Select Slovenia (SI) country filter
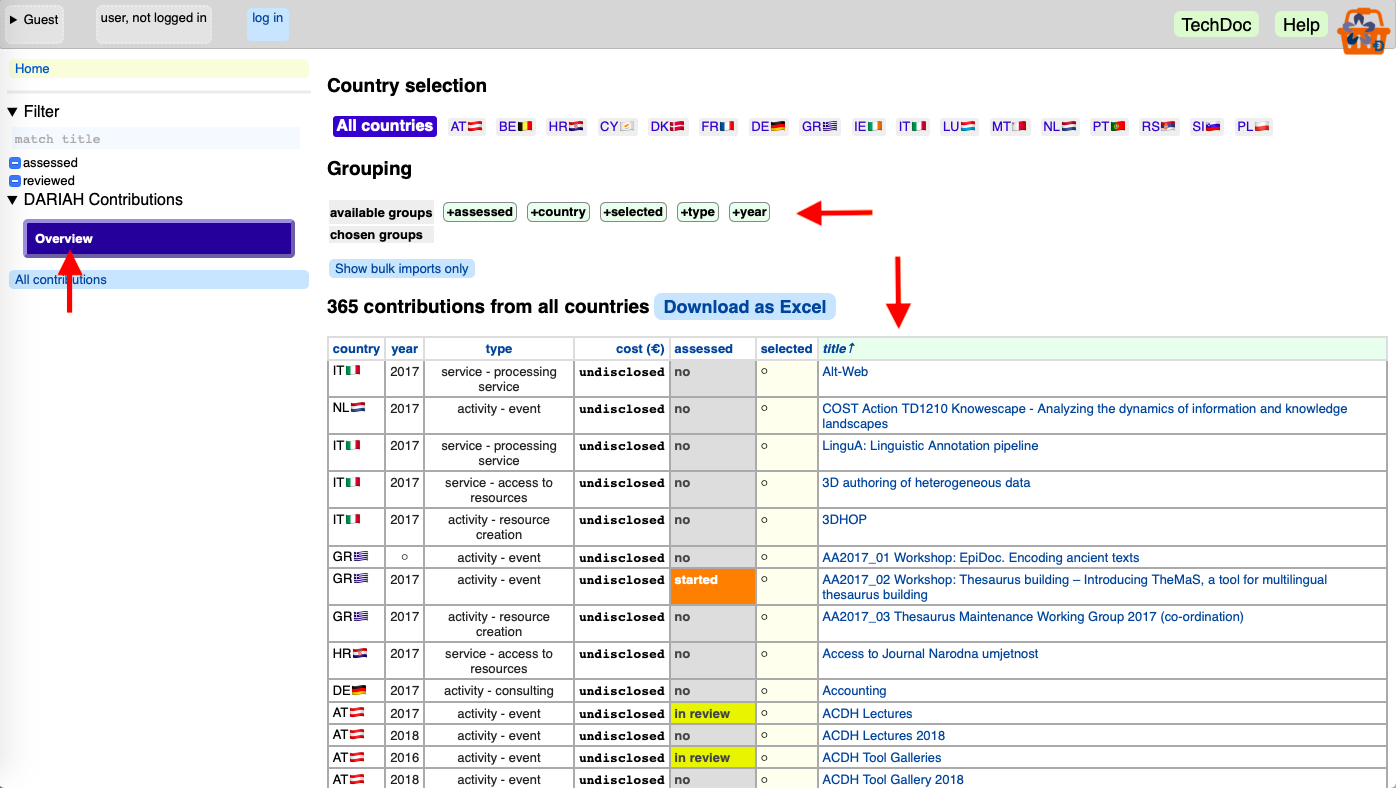Viewport: 1396px width, 788px height. 1206,126
